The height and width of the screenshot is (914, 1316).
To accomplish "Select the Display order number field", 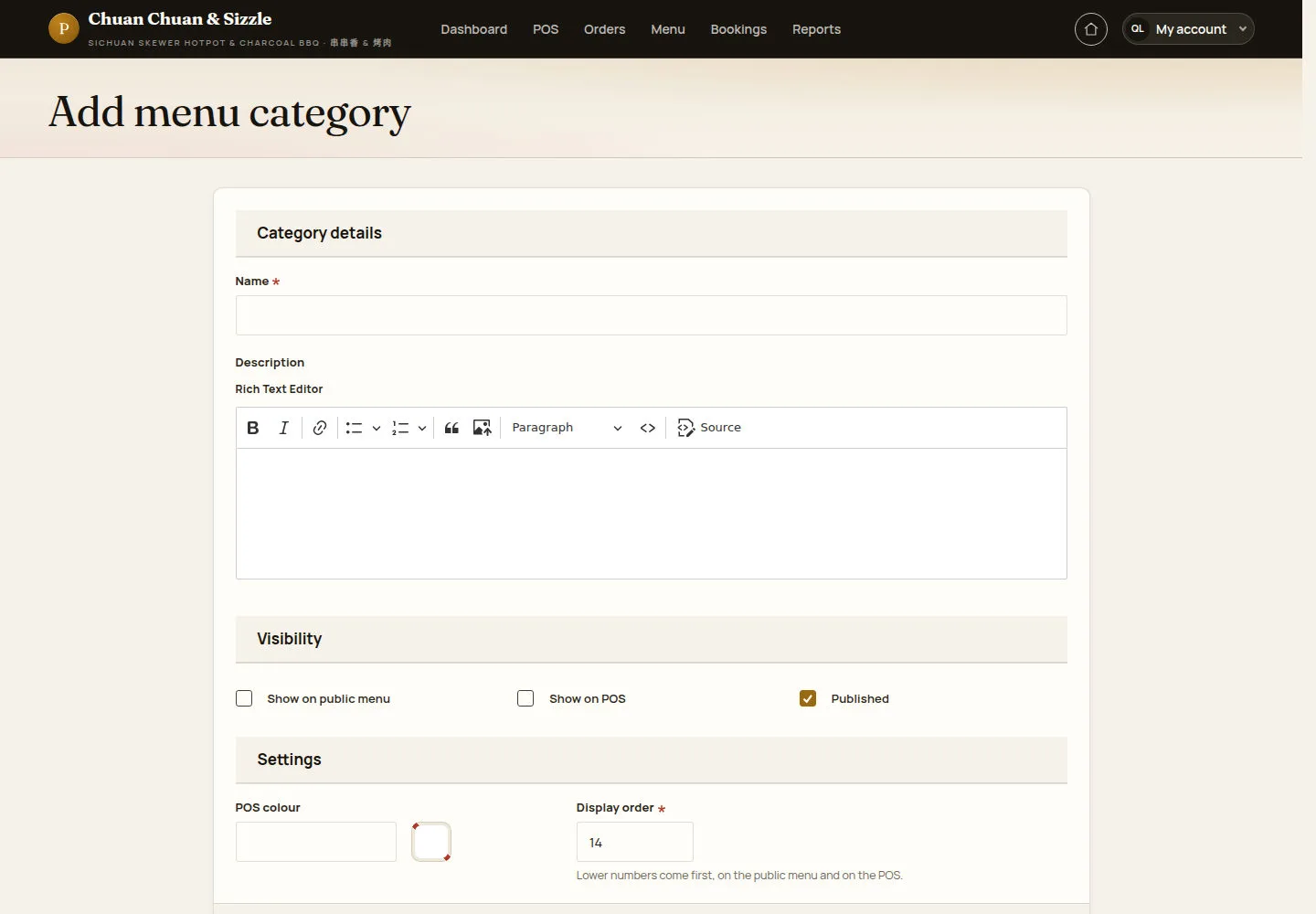I will tap(634, 842).
